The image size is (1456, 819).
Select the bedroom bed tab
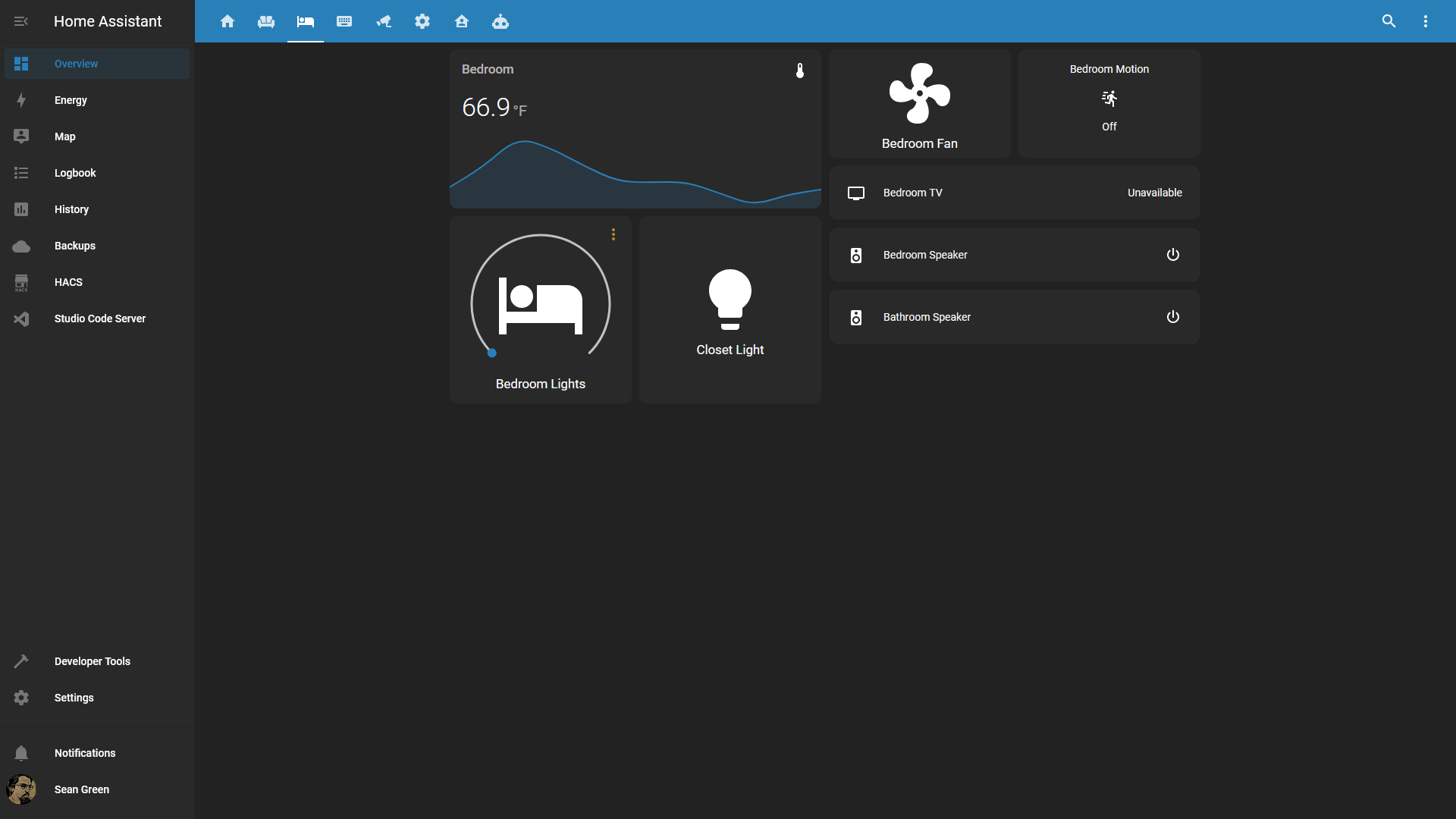[x=306, y=21]
